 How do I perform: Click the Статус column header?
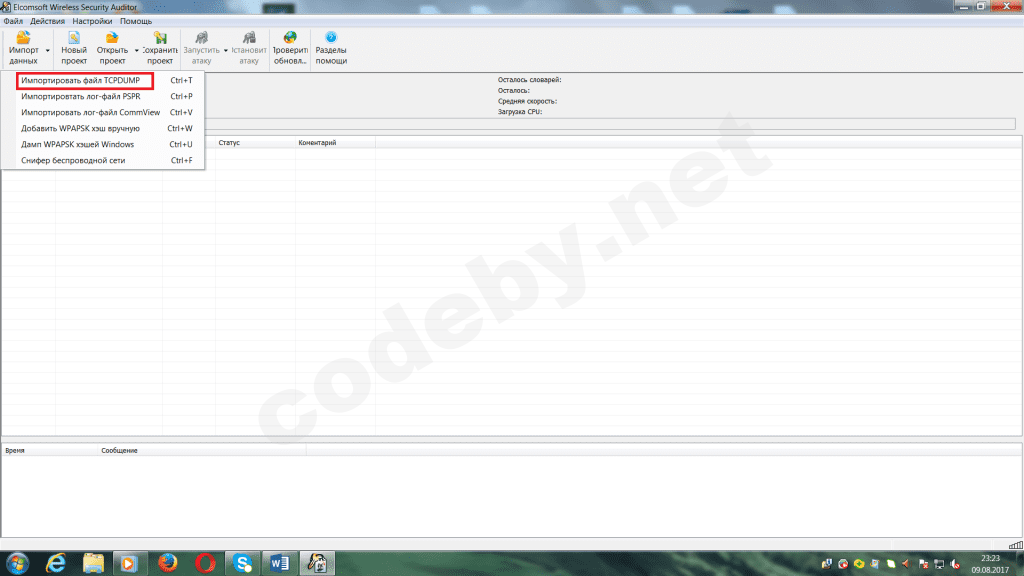pyautogui.click(x=255, y=142)
